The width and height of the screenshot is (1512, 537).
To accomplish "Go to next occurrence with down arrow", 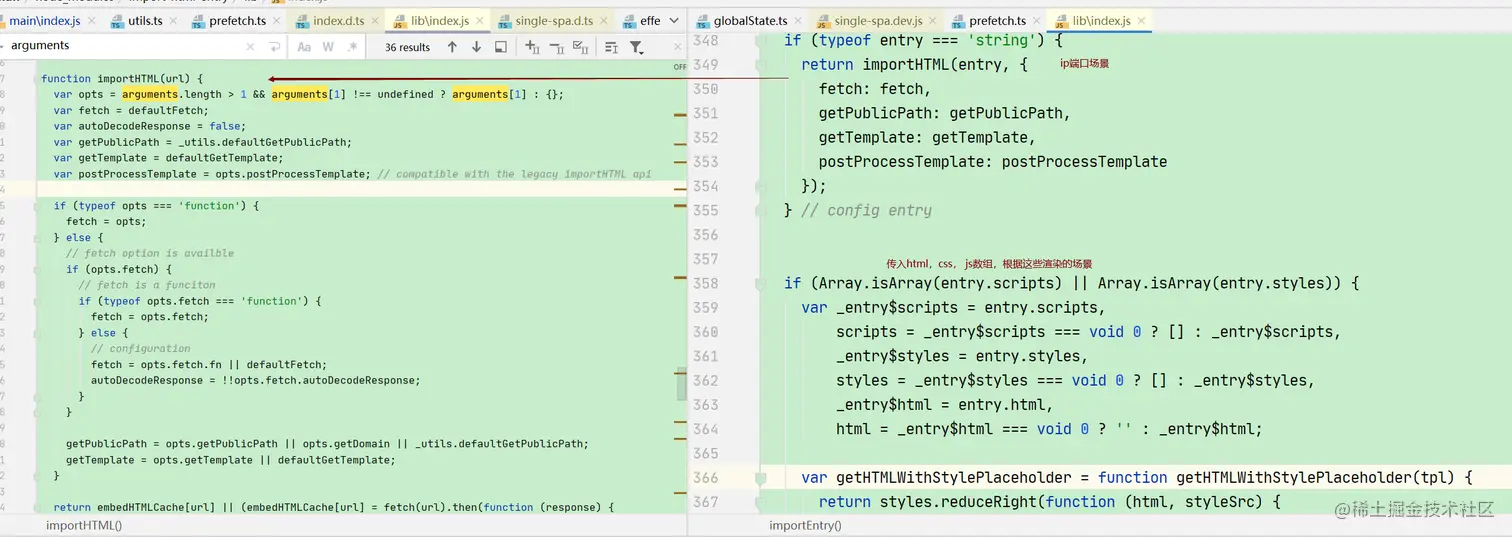I will (476, 47).
